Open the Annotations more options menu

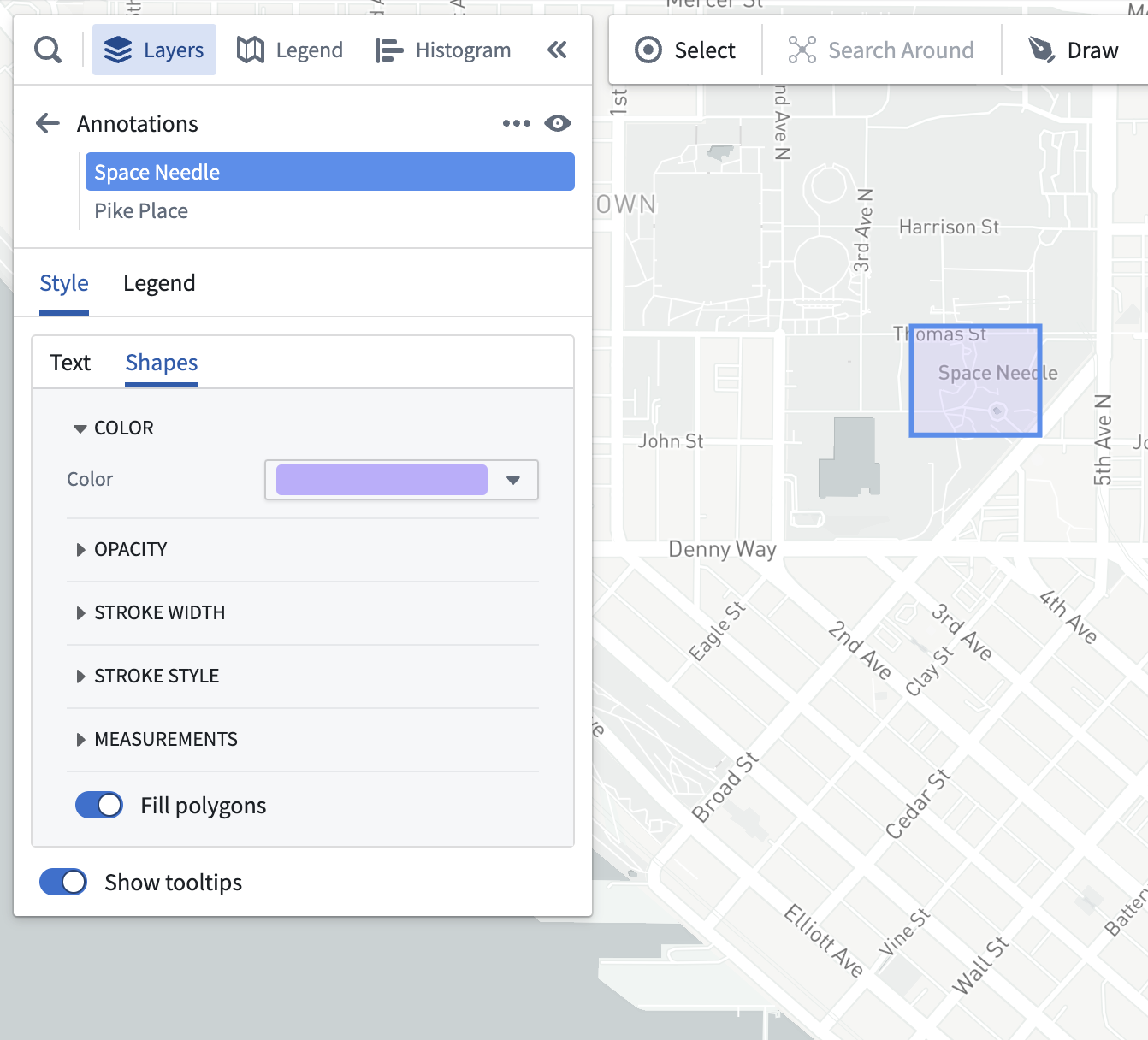(516, 124)
